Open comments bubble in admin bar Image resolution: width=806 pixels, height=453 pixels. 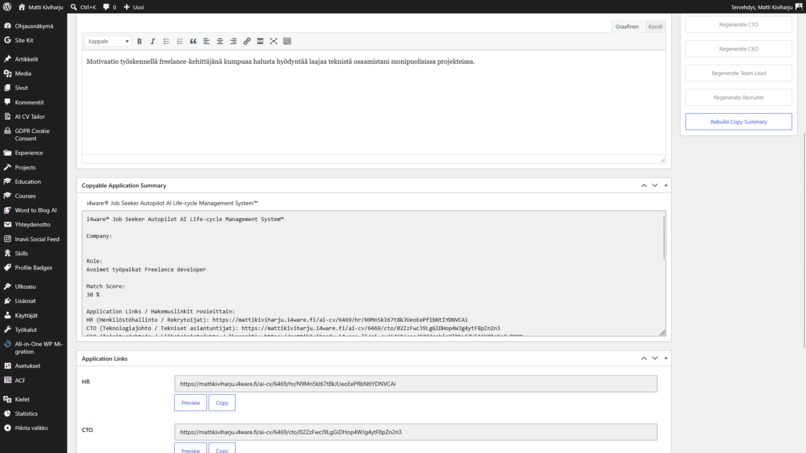(x=109, y=7)
